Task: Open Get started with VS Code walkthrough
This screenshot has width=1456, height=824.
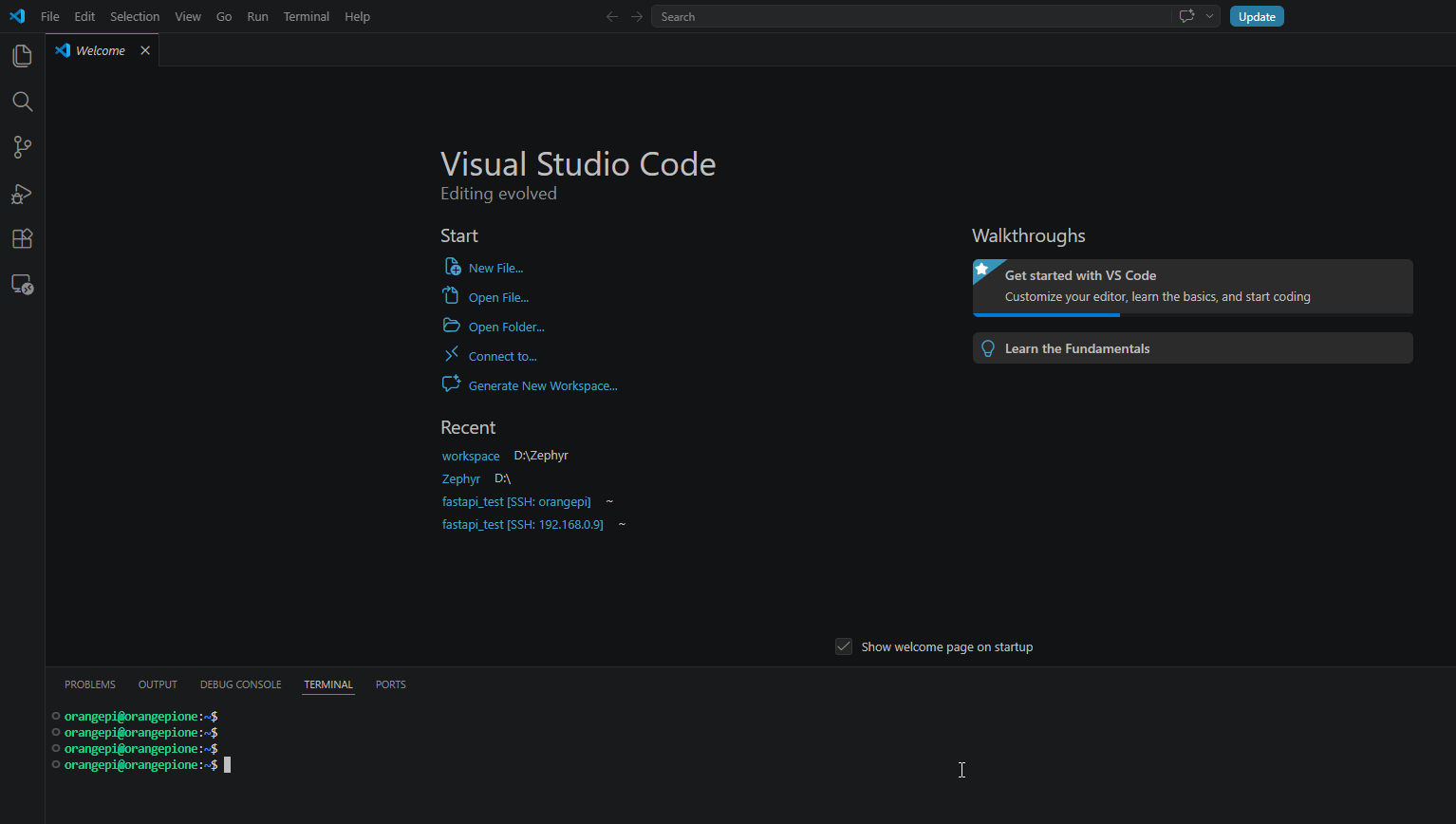Action: tap(1193, 287)
